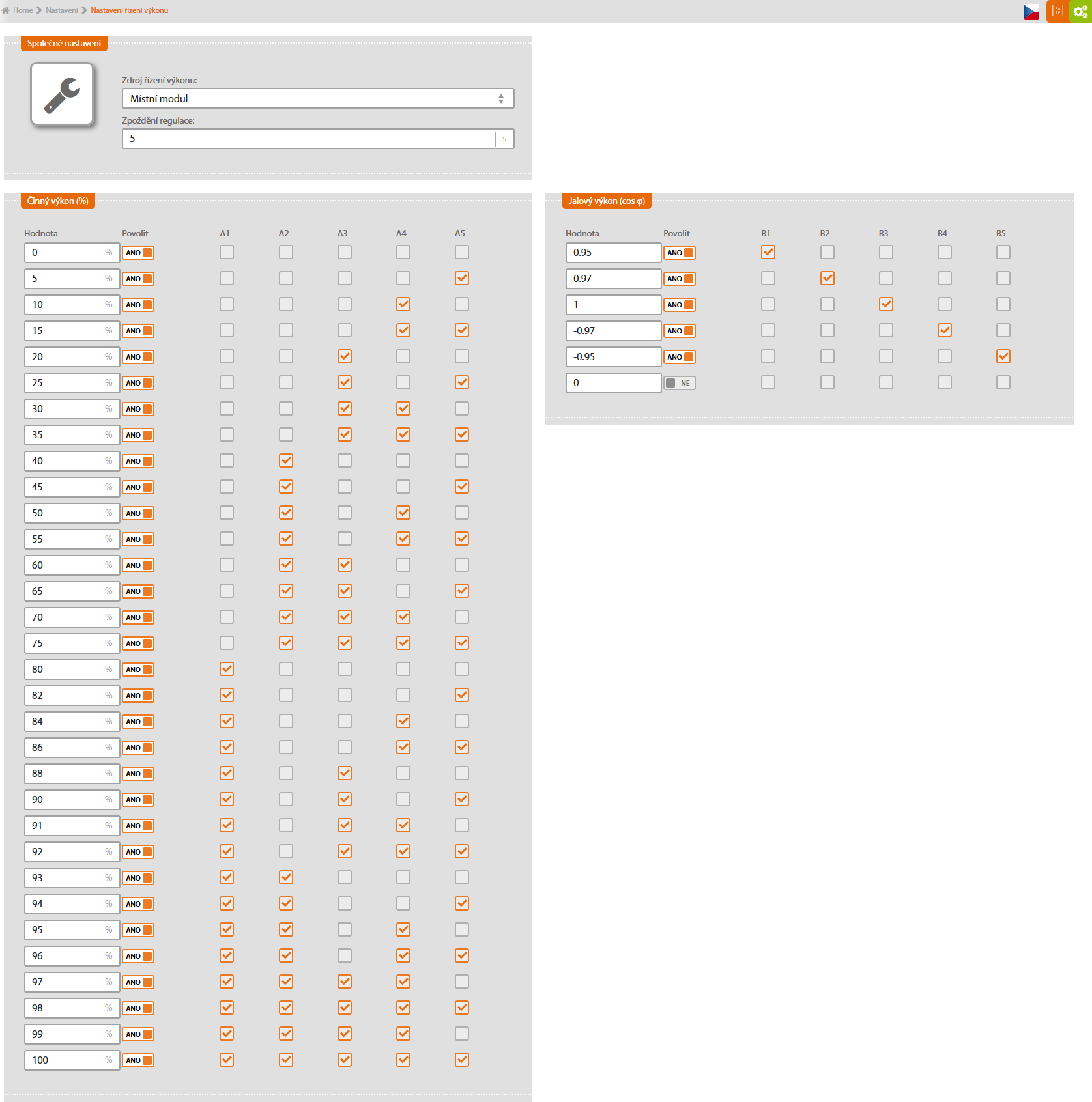Uncheck A5 checkbox in the 100% row
The width and height of the screenshot is (1092, 1102).
(462, 1060)
